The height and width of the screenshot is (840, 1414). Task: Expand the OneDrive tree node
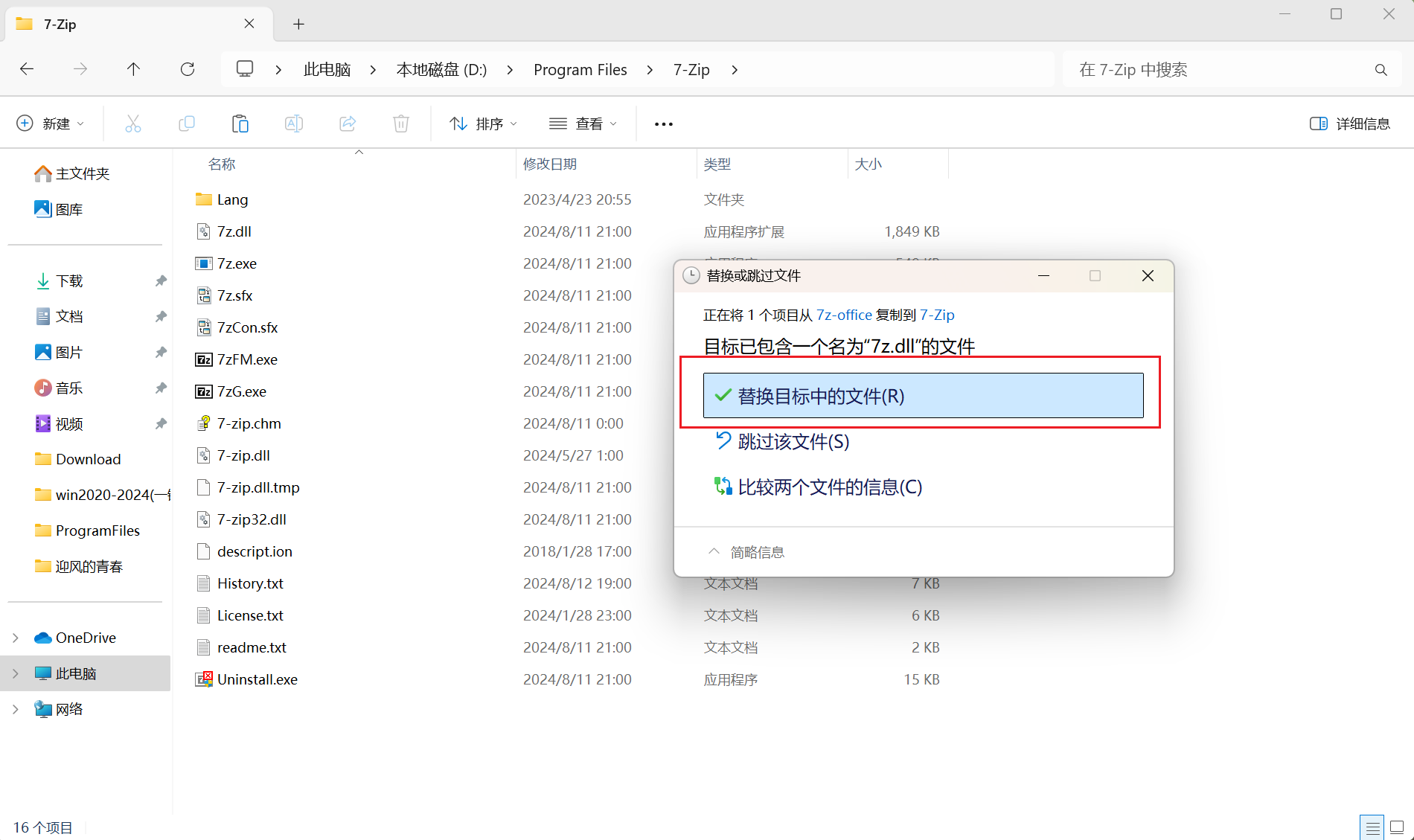(x=16, y=638)
